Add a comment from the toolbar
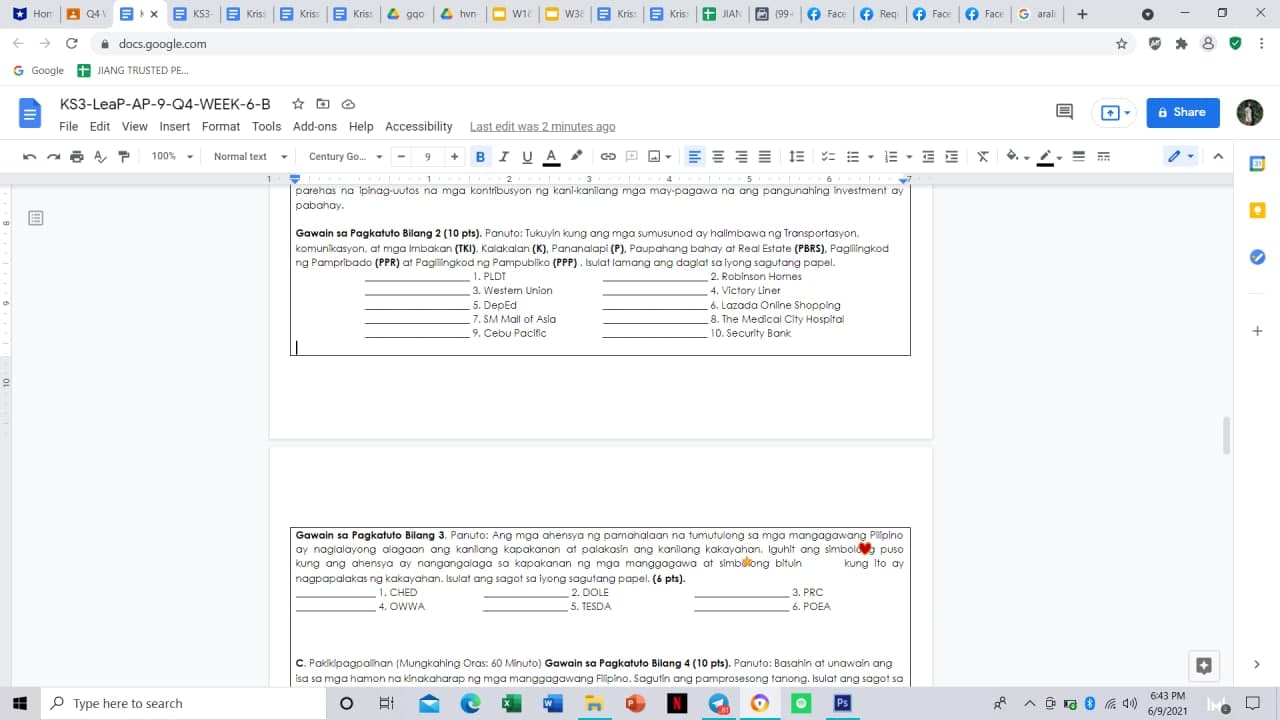Screen dimensions: 1280x720 coord(632,157)
